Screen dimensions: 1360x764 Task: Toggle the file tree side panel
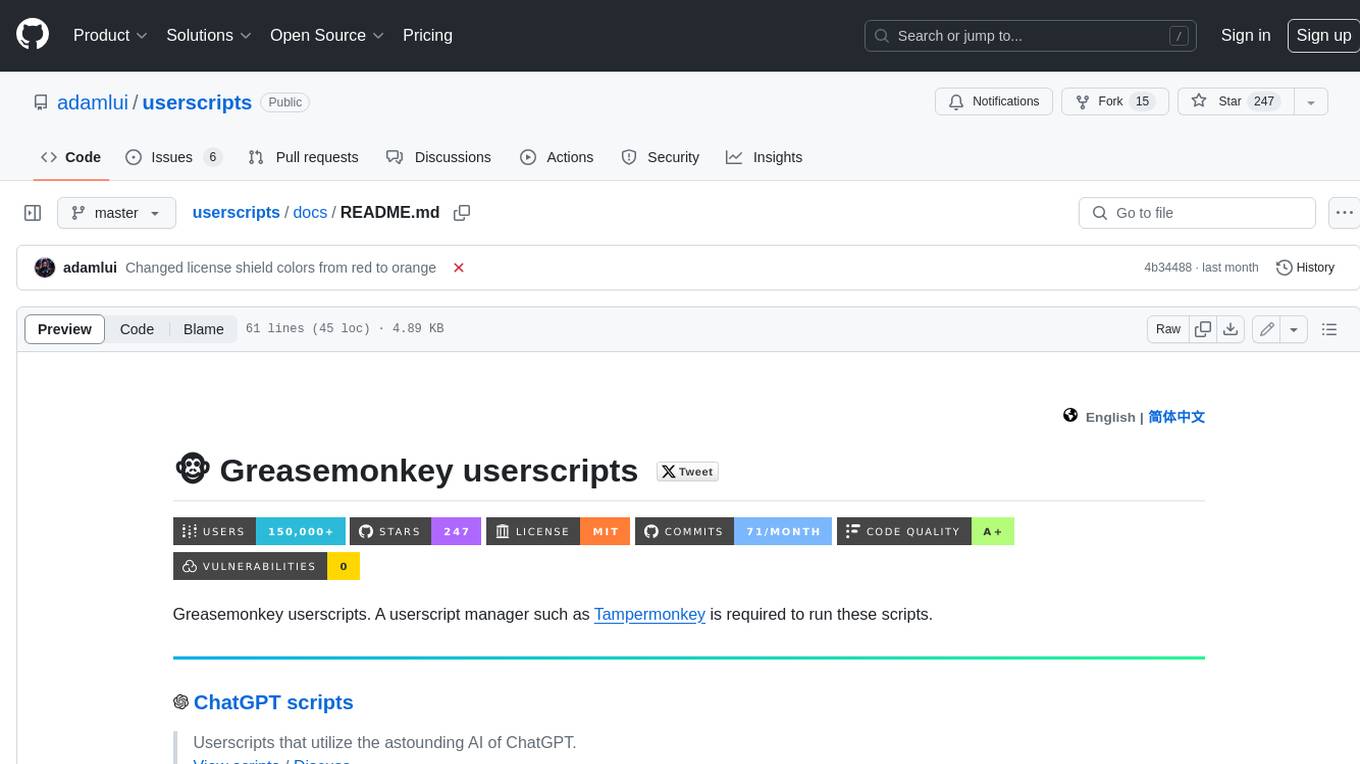tap(33, 213)
